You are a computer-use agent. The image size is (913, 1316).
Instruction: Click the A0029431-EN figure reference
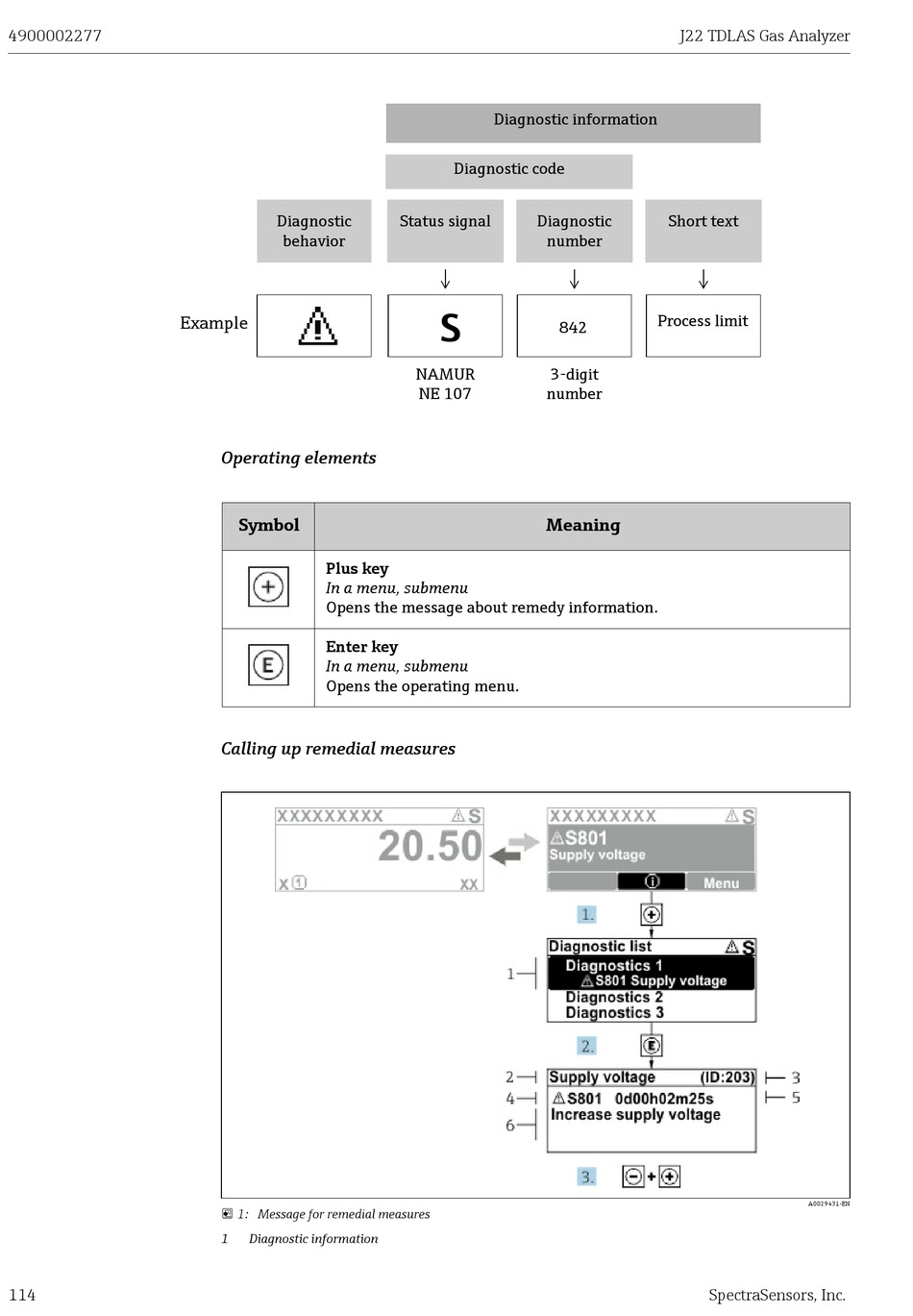point(829,1204)
